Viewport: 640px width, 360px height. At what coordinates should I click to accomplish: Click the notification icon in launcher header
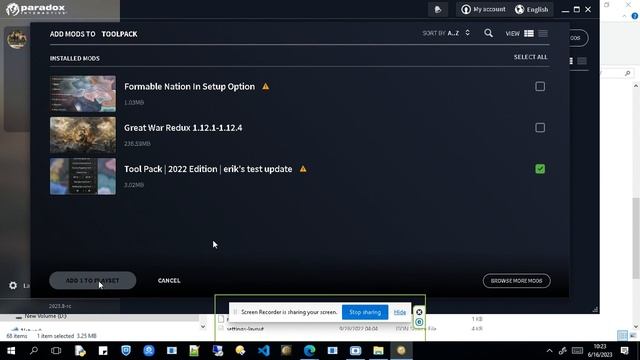pos(438,9)
